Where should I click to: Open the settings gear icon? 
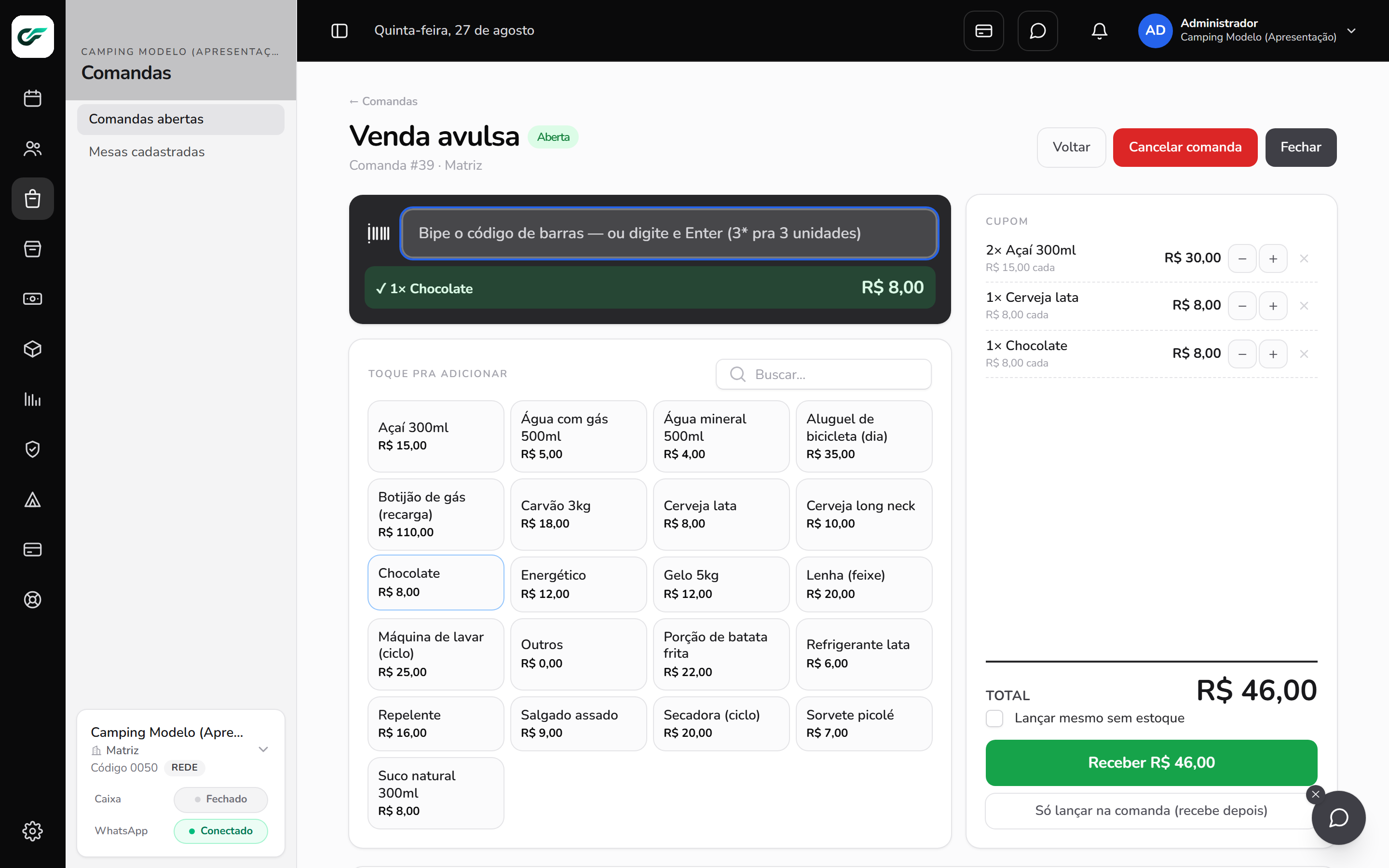(x=33, y=831)
